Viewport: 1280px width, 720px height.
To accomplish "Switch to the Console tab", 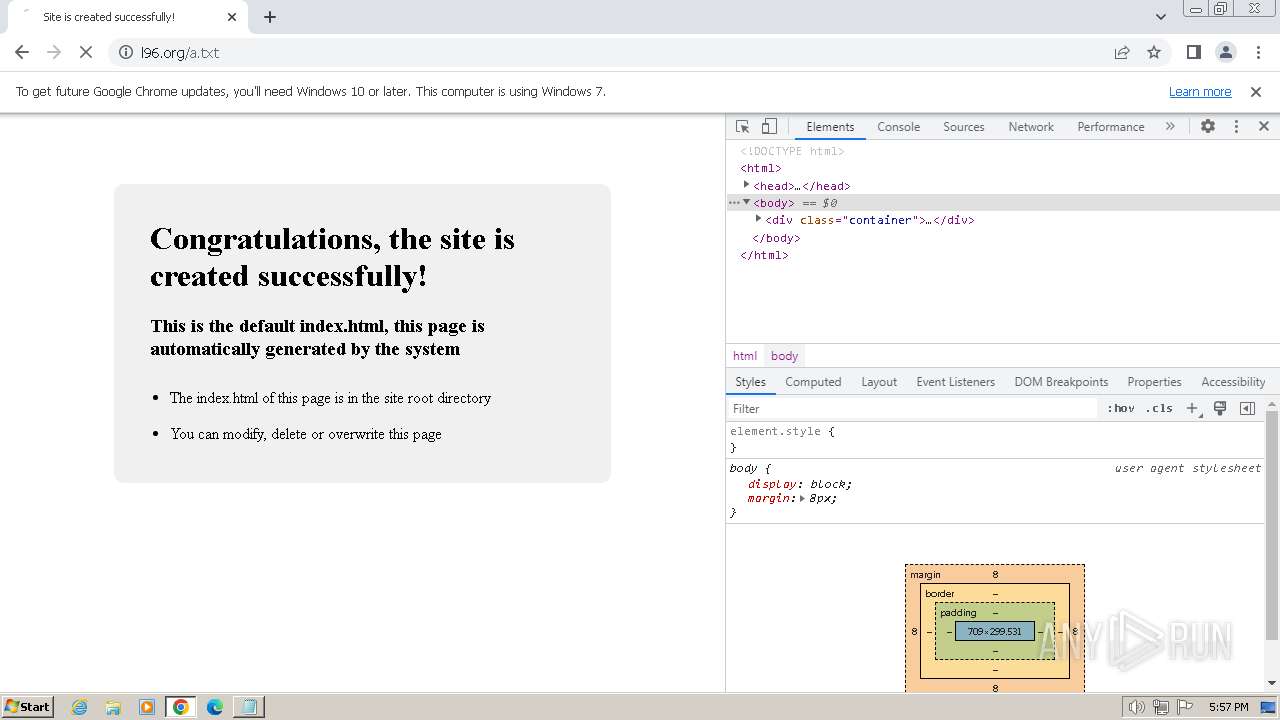I will 898,127.
